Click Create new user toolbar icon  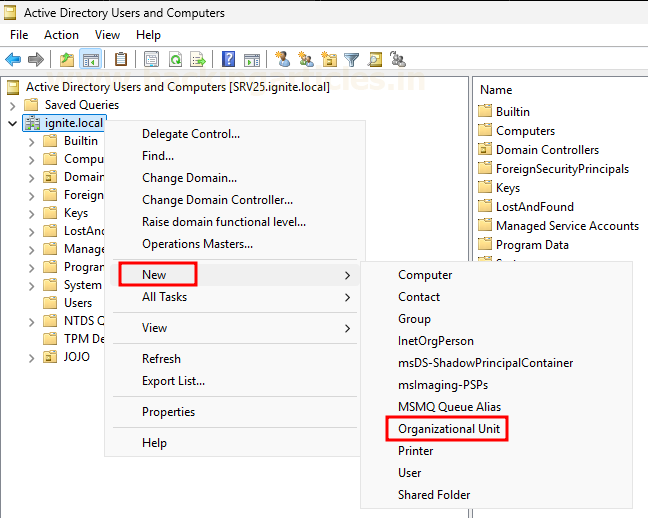pos(283,59)
